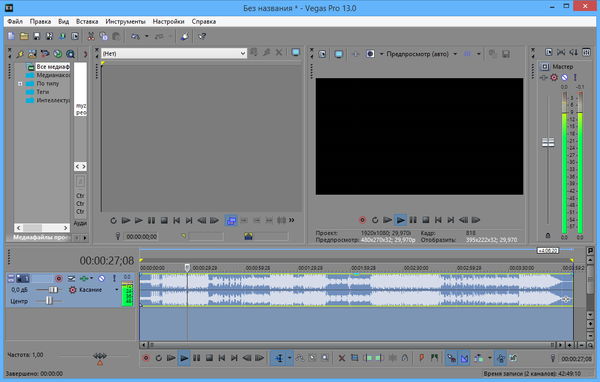Open the Предпросмотр (авто) quality dropdown
The height and width of the screenshot is (382, 600).
click(455, 54)
